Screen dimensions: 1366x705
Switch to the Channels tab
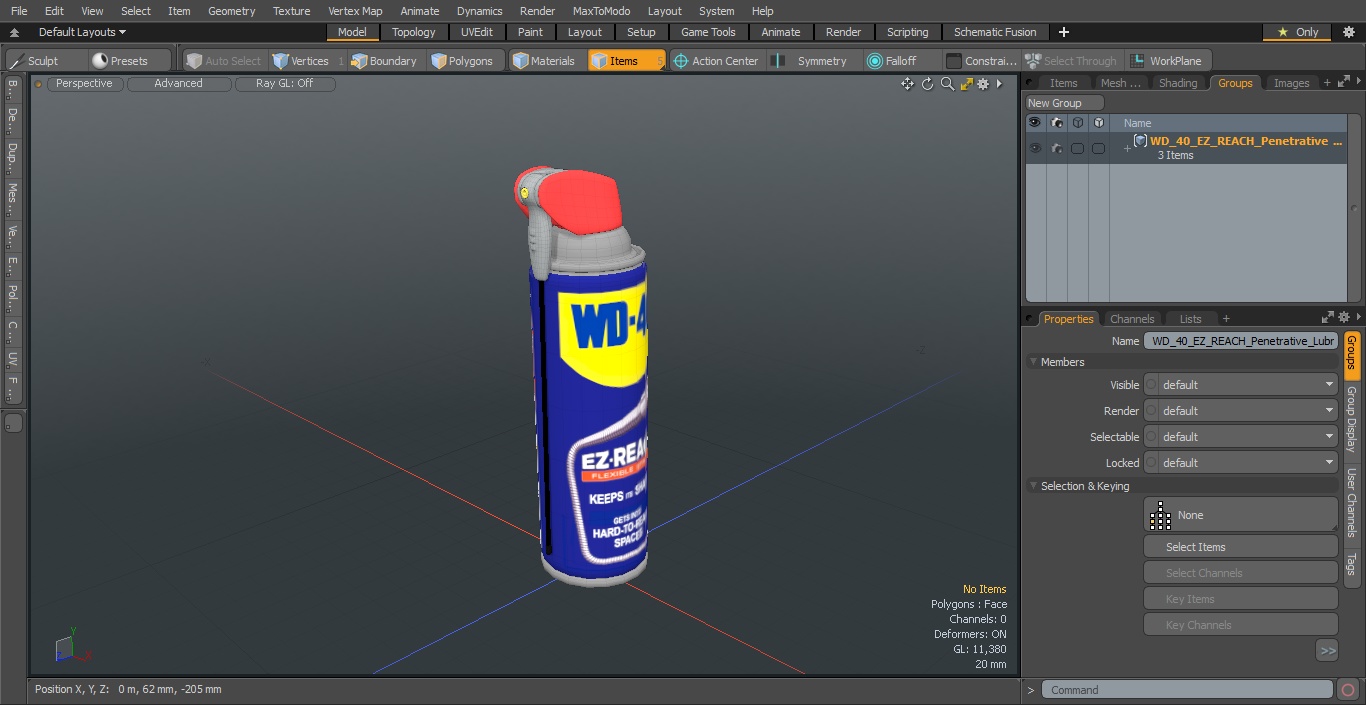point(1132,319)
